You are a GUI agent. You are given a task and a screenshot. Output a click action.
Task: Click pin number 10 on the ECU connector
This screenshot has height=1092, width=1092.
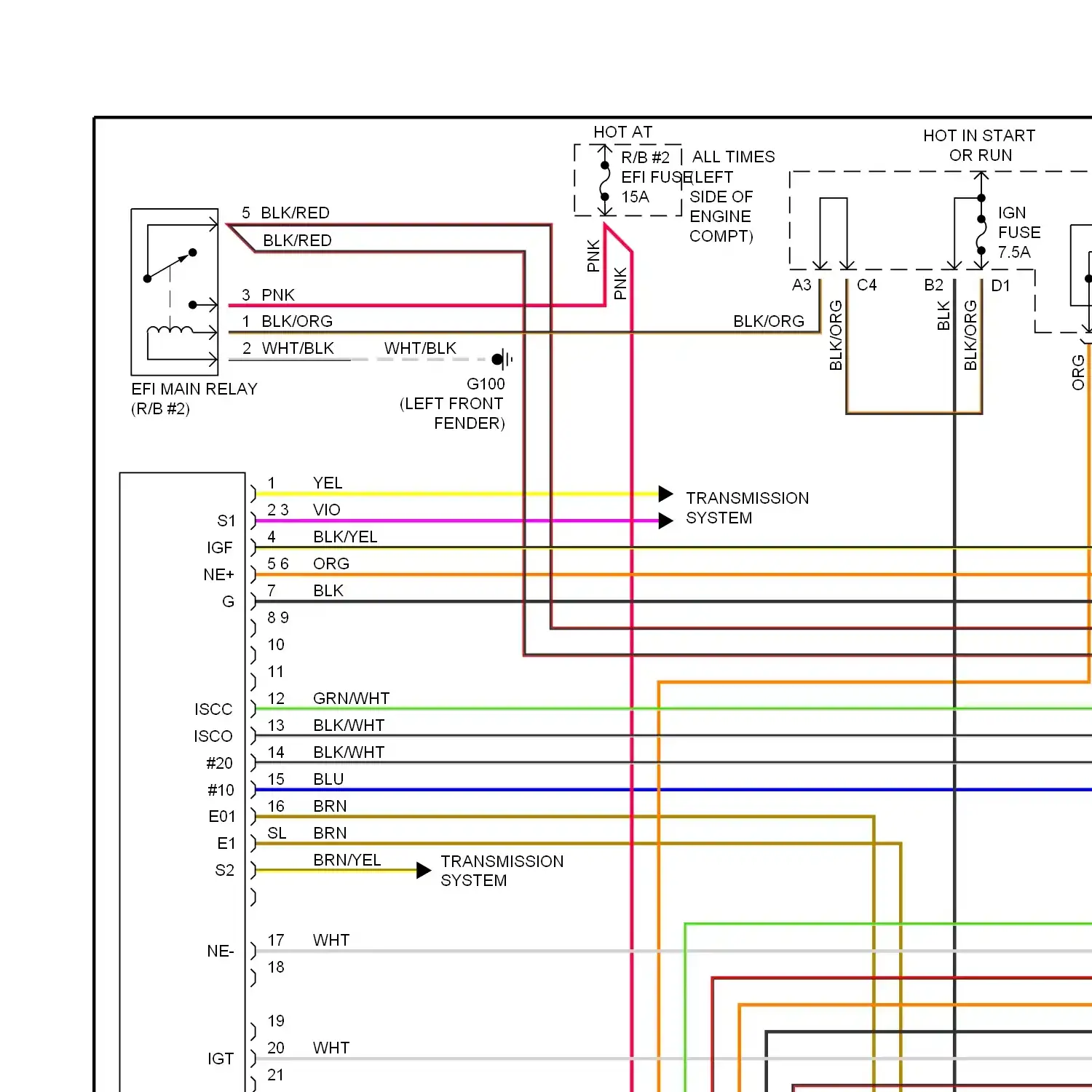276,644
